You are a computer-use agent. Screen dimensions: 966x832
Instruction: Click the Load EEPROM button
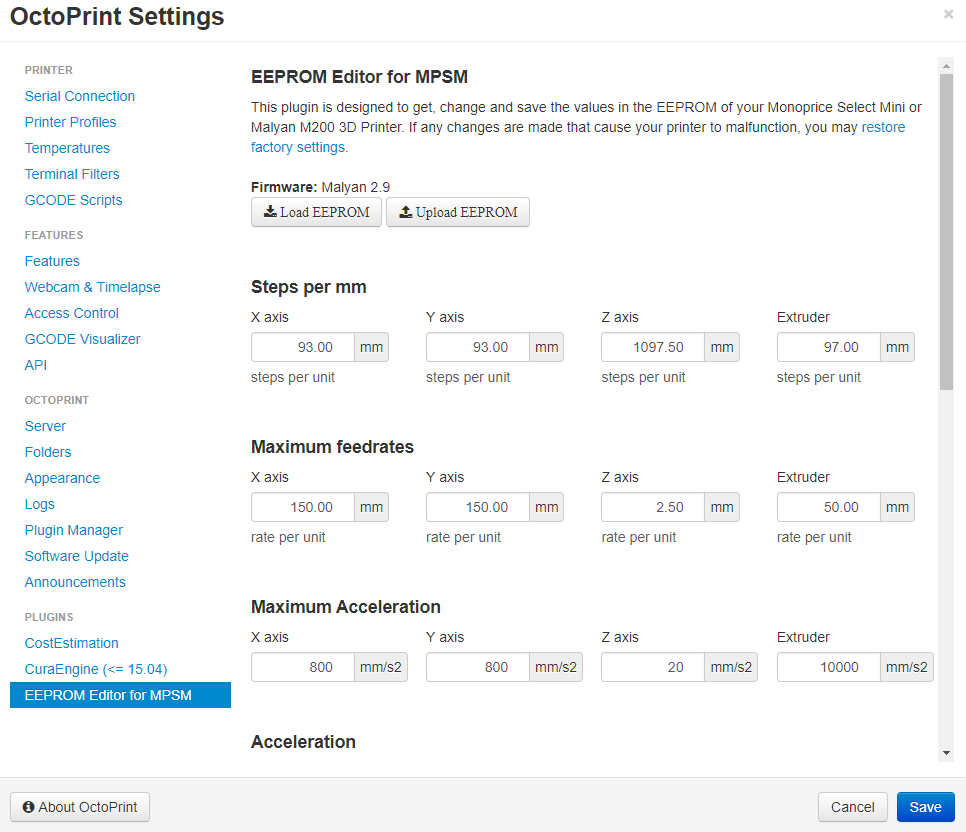[x=316, y=212]
